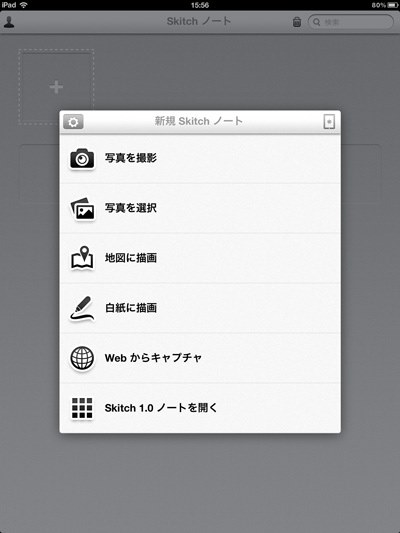
Task: Open the trash icon in the top bar
Action: coord(297,22)
